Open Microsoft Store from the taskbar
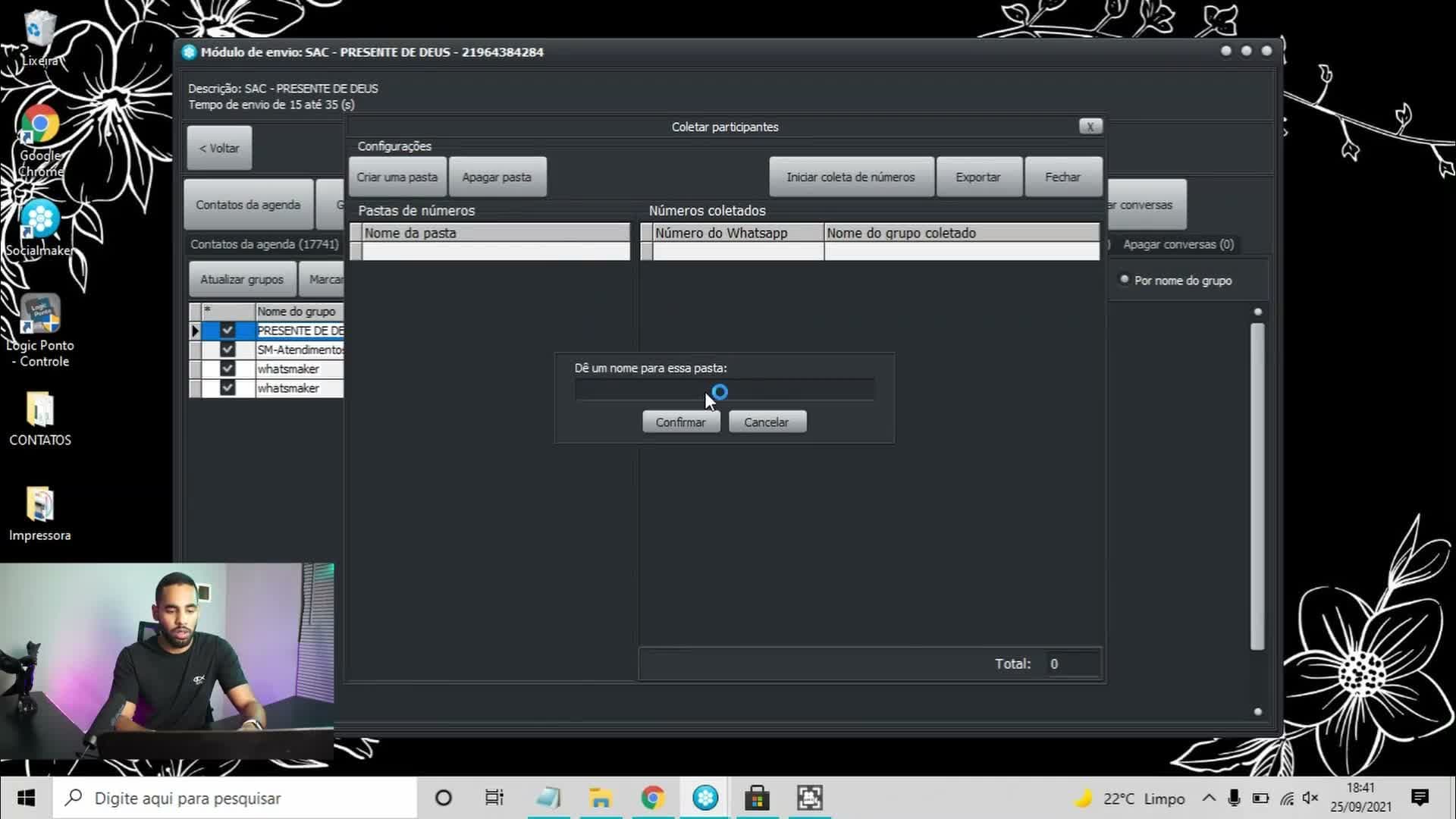Image resolution: width=1456 pixels, height=819 pixels. (x=757, y=798)
